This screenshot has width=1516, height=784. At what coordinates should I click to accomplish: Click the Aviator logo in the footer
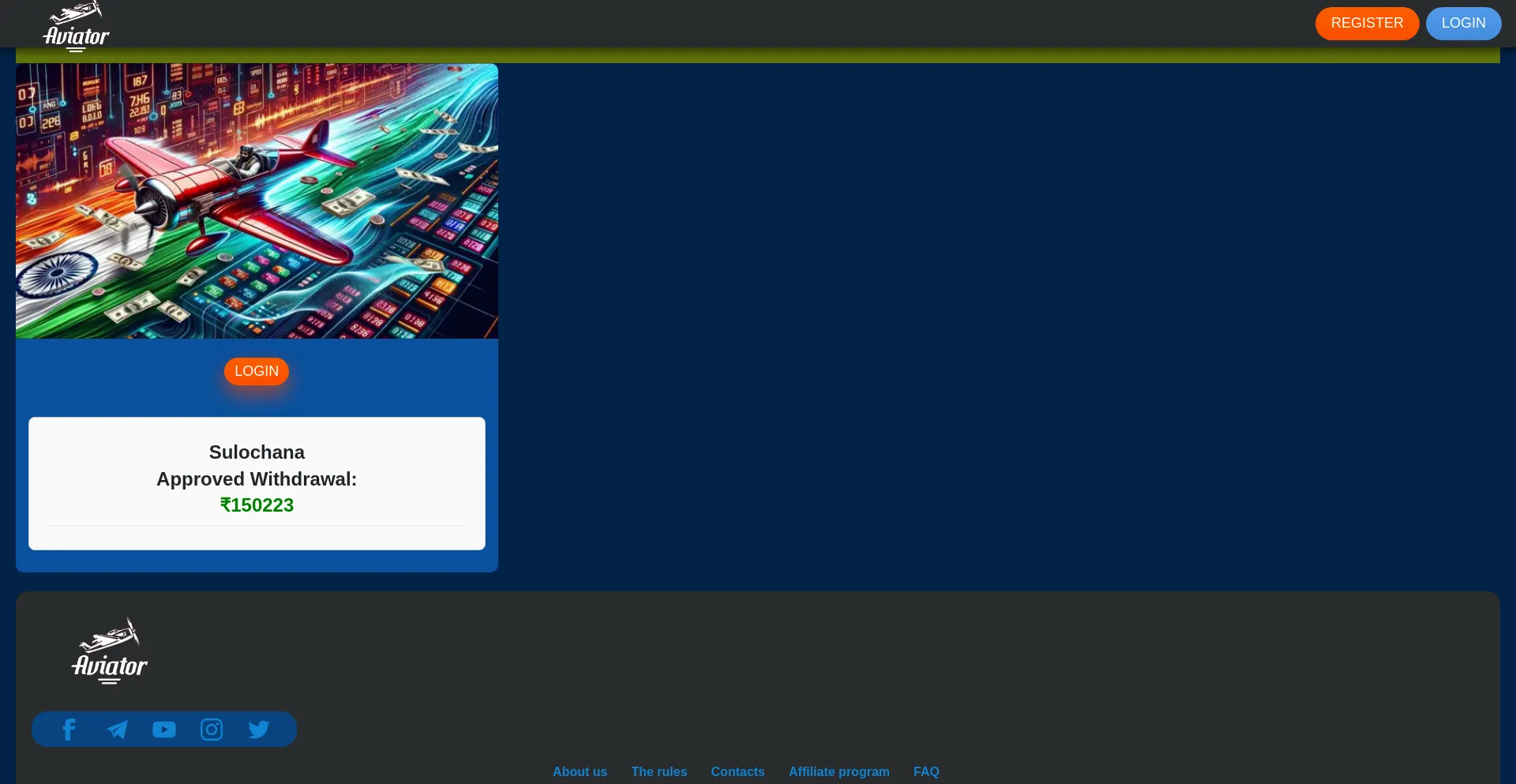pyautogui.click(x=110, y=651)
